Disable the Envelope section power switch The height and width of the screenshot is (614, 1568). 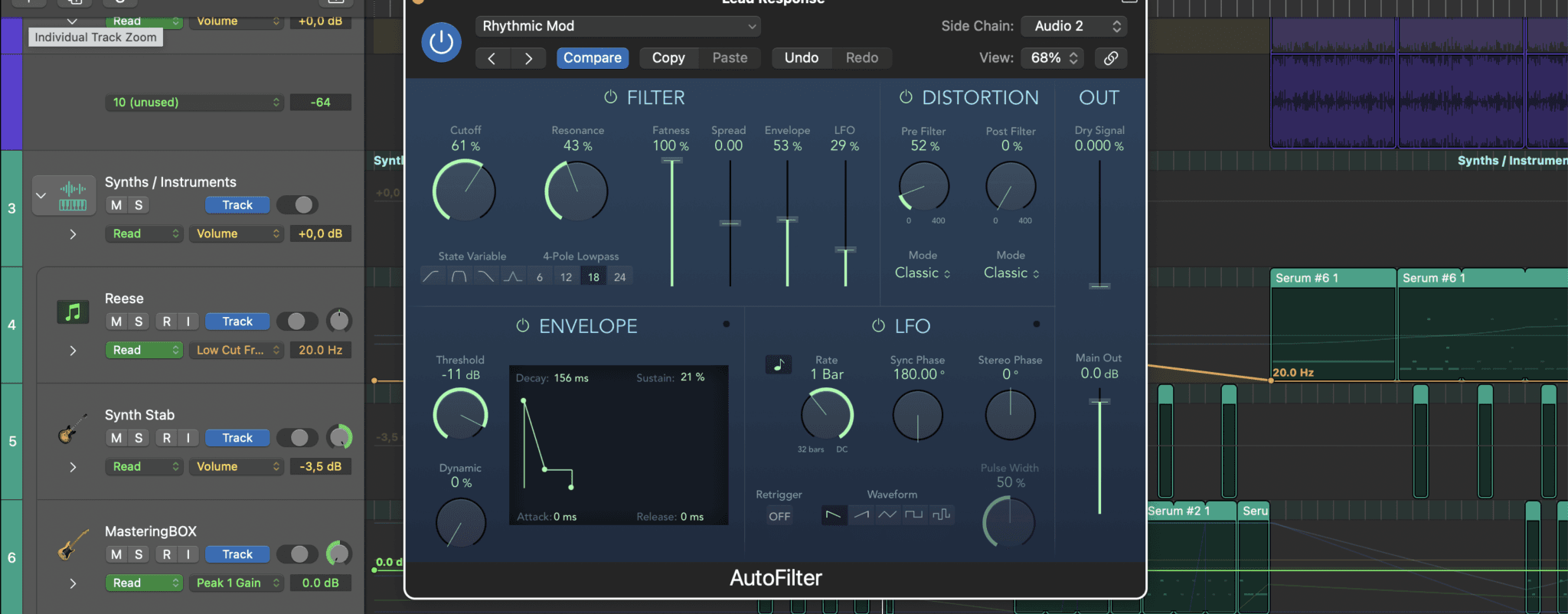coord(523,326)
